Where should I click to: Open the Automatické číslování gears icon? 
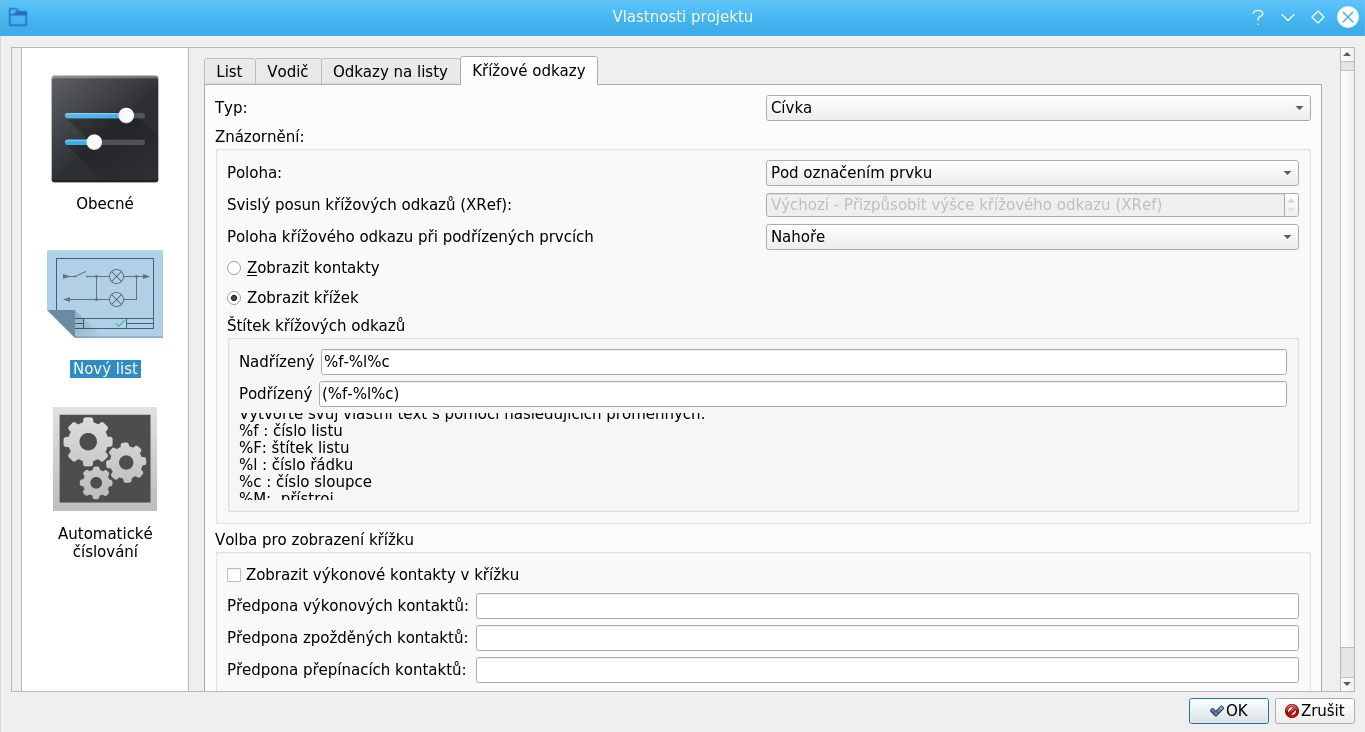(105, 459)
